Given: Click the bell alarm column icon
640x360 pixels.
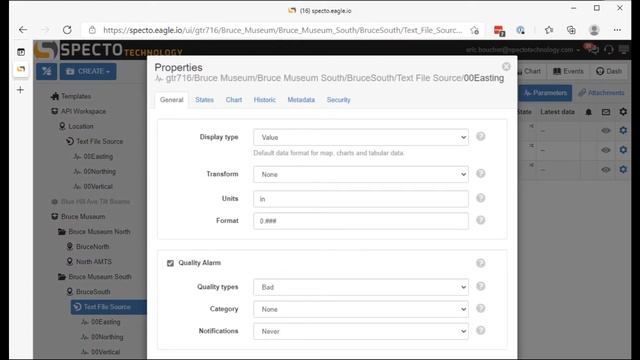Looking at the screenshot, I should click(x=589, y=112).
